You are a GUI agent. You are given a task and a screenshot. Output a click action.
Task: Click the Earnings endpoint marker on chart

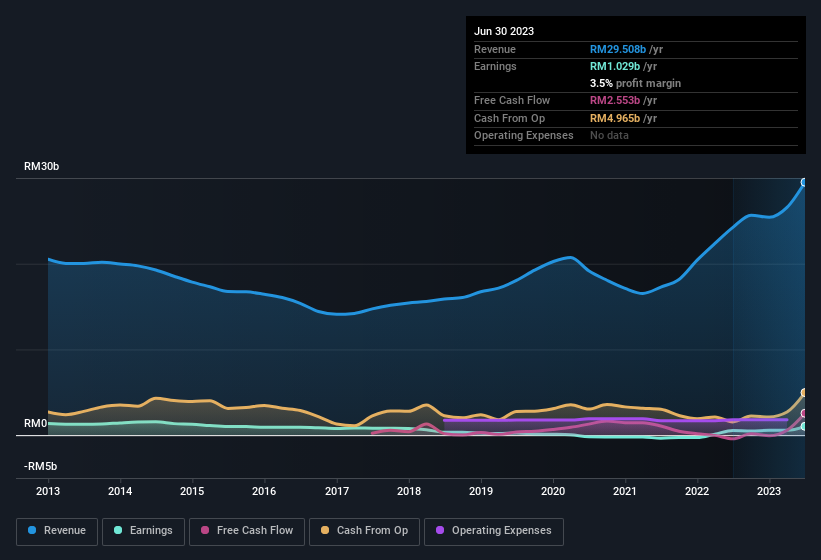point(804,427)
